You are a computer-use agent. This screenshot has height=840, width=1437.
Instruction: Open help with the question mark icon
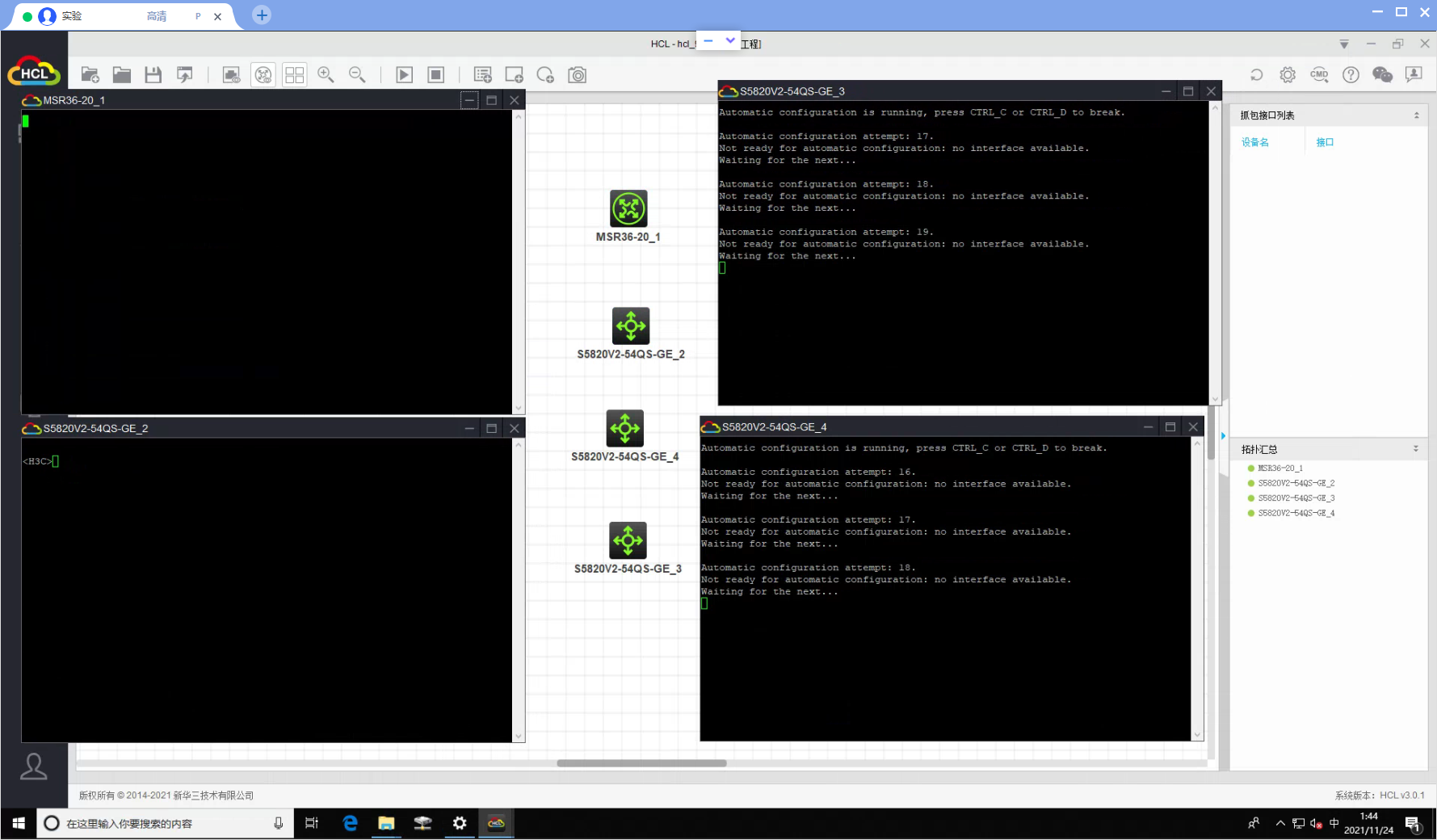[x=1351, y=75]
